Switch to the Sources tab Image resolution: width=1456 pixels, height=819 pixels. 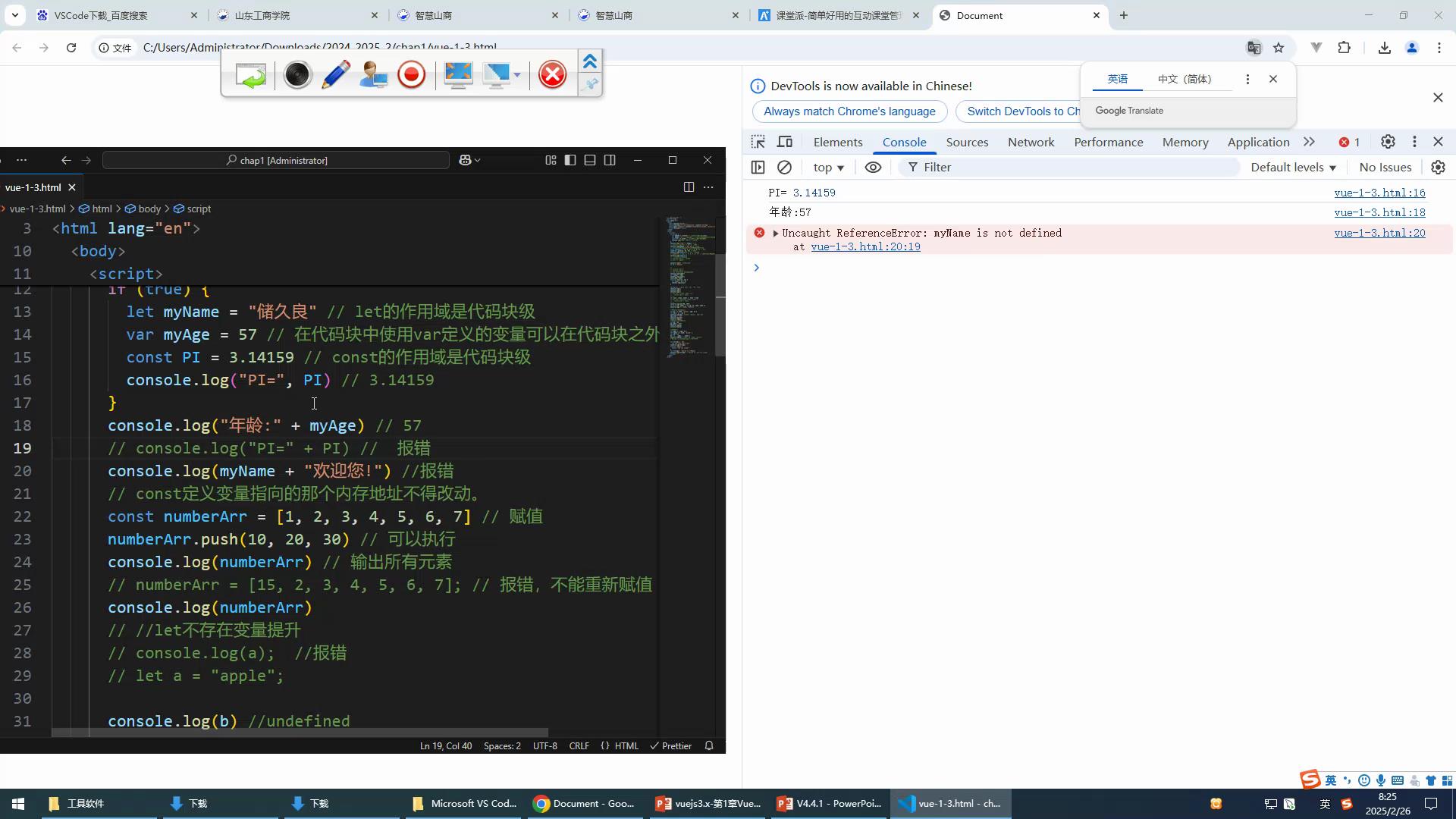[967, 142]
